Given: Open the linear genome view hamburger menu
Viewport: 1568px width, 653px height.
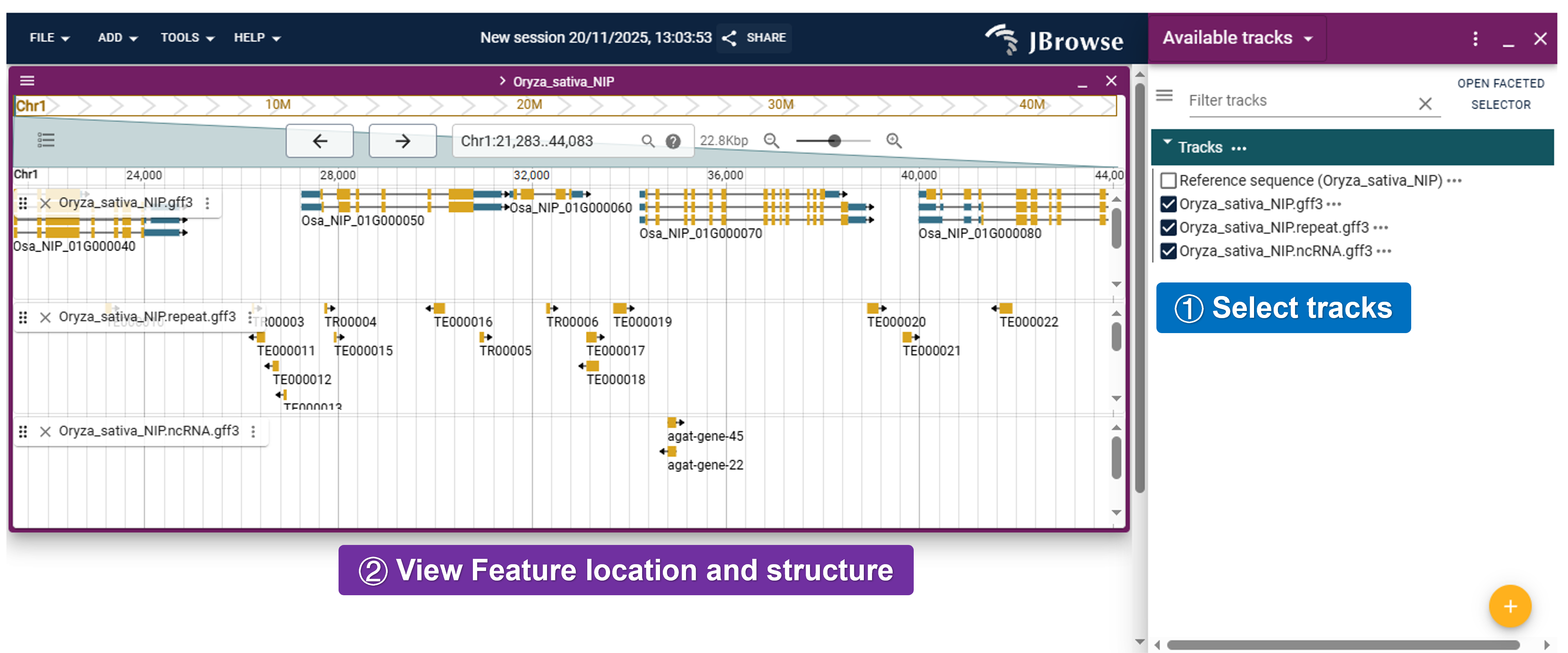Looking at the screenshot, I should pyautogui.click(x=27, y=81).
